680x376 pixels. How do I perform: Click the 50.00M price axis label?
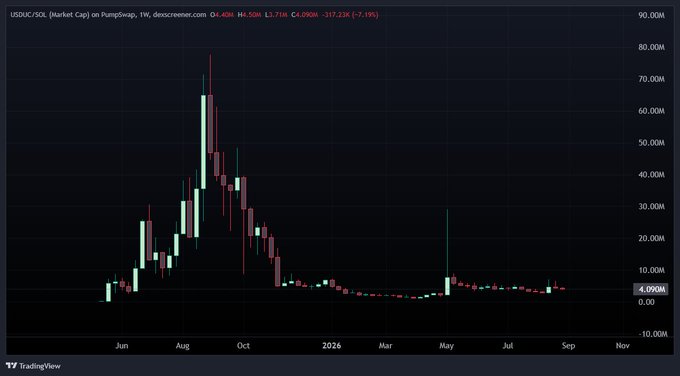click(651, 143)
